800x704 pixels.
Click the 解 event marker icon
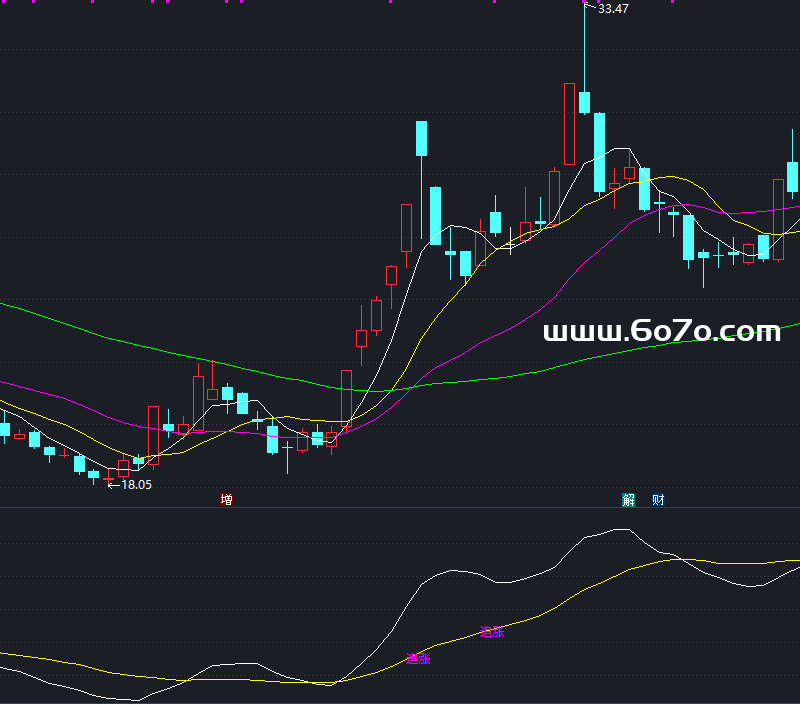[628, 499]
